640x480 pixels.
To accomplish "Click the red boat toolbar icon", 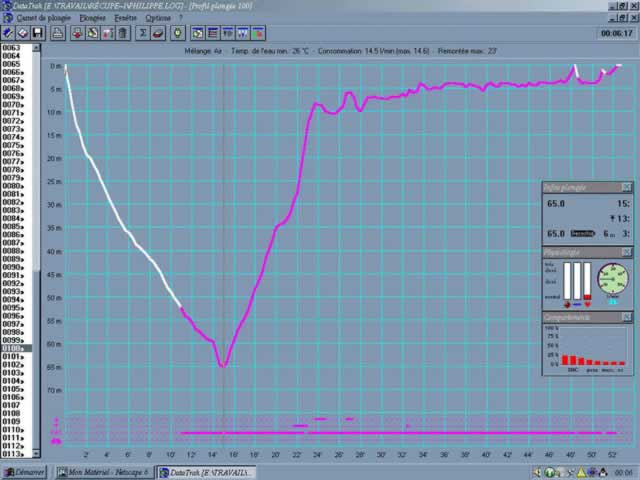I will click(x=158, y=33).
